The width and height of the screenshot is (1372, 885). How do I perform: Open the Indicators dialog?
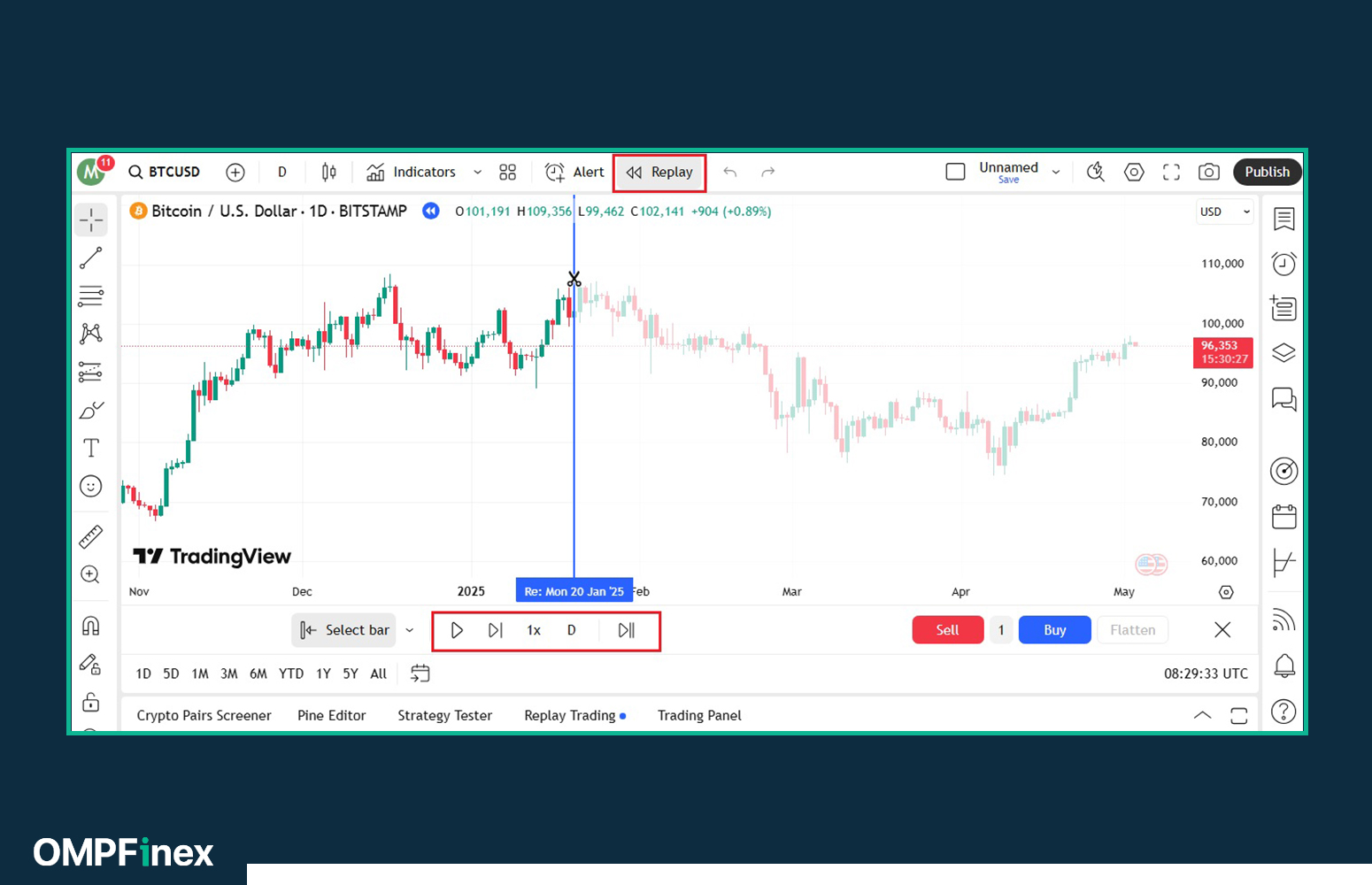coord(412,173)
